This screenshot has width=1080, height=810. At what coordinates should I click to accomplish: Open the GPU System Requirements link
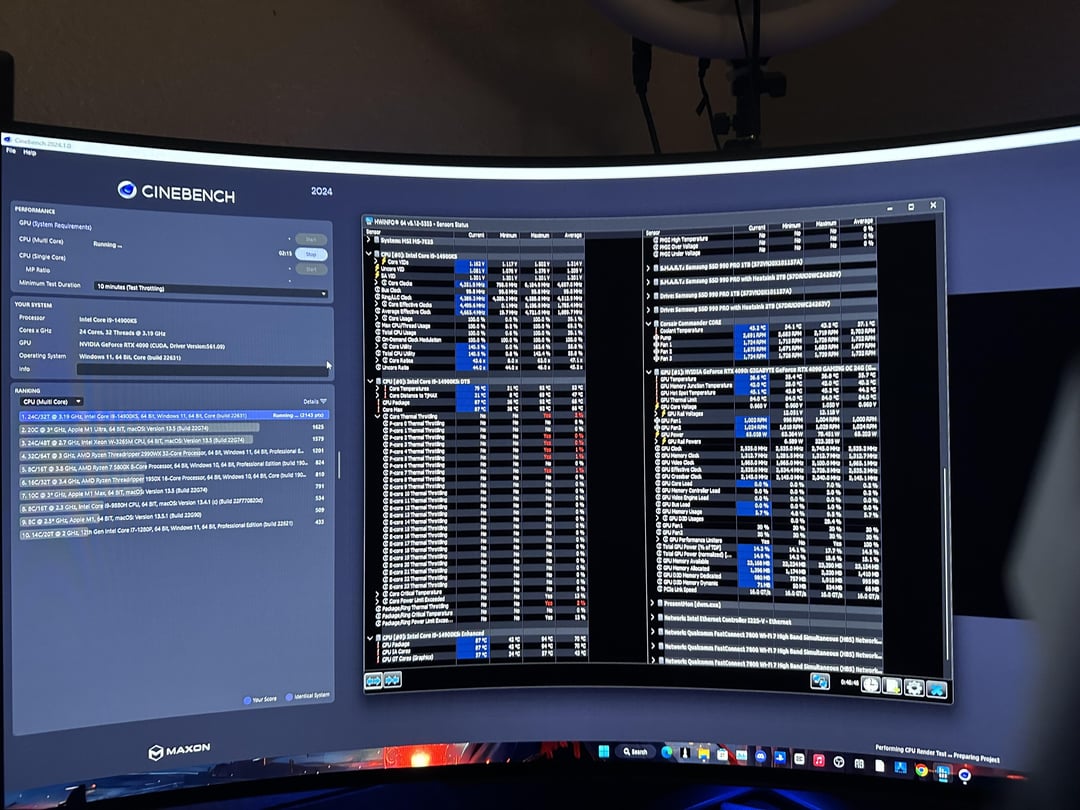(62, 225)
